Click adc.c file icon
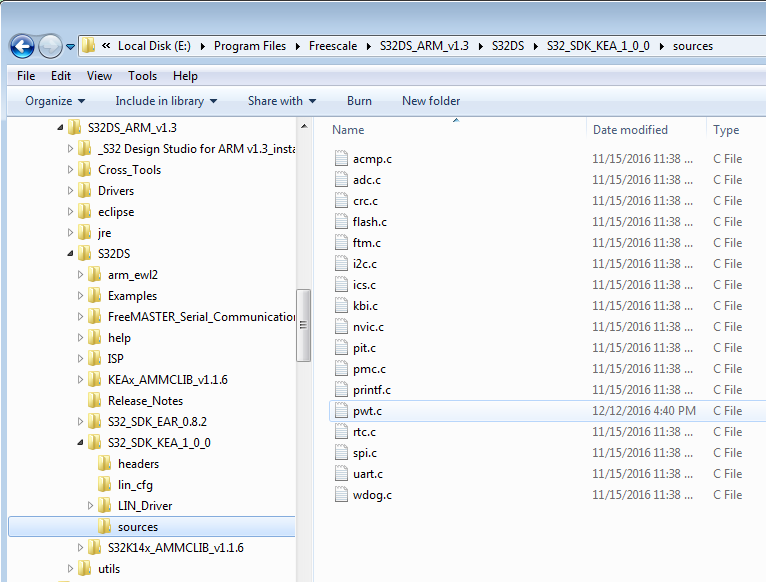 point(341,179)
